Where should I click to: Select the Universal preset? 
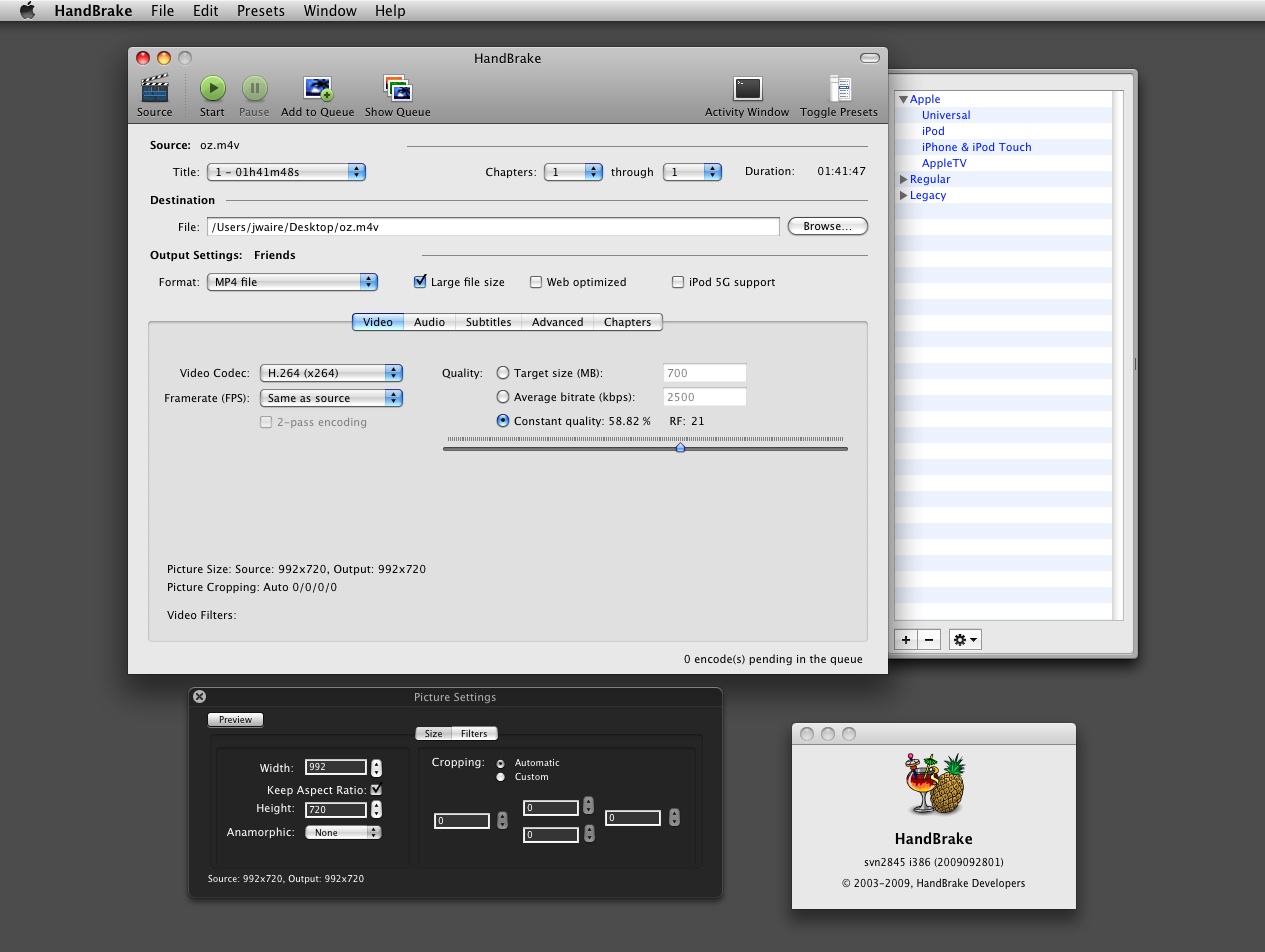click(946, 115)
